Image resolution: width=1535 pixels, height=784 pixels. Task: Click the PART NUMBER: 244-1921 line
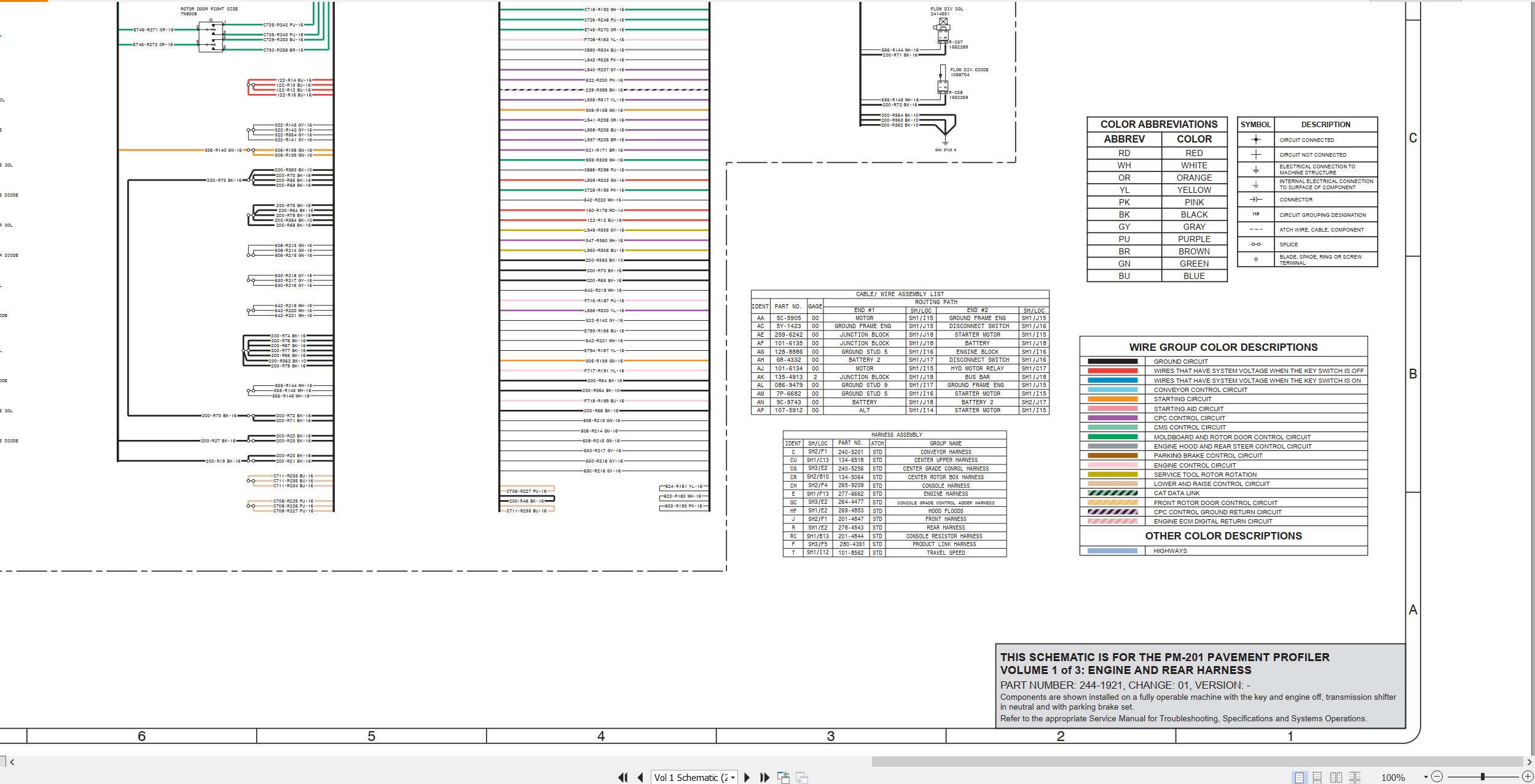coord(1125,685)
